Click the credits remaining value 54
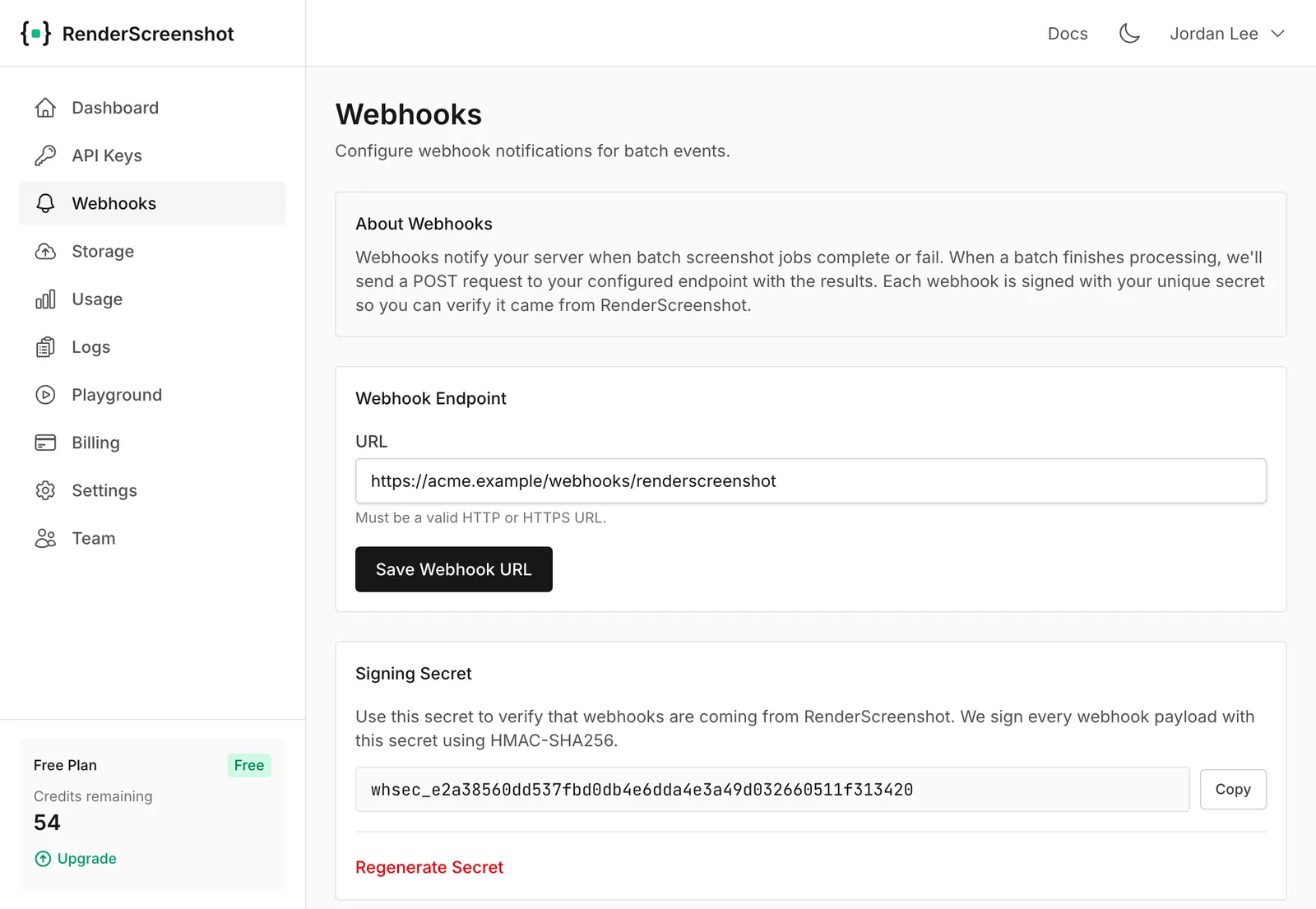Viewport: 1316px width, 909px height. 47,823
